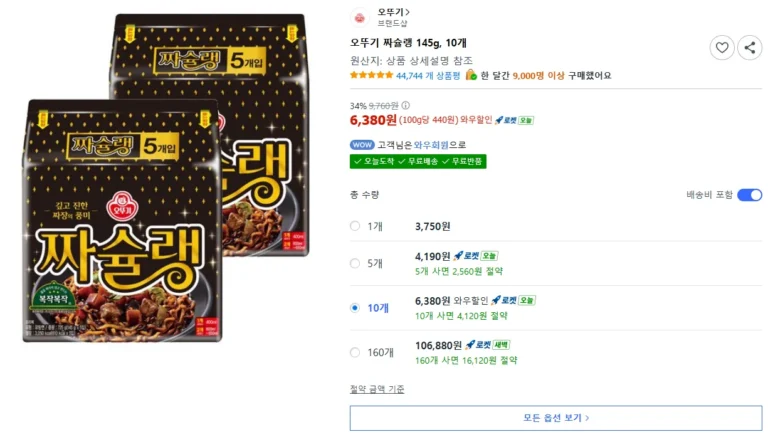Viewport: 768px width, 437px height.
Task: Select the 5개 quantity radio button
Action: pyautogui.click(x=355, y=263)
